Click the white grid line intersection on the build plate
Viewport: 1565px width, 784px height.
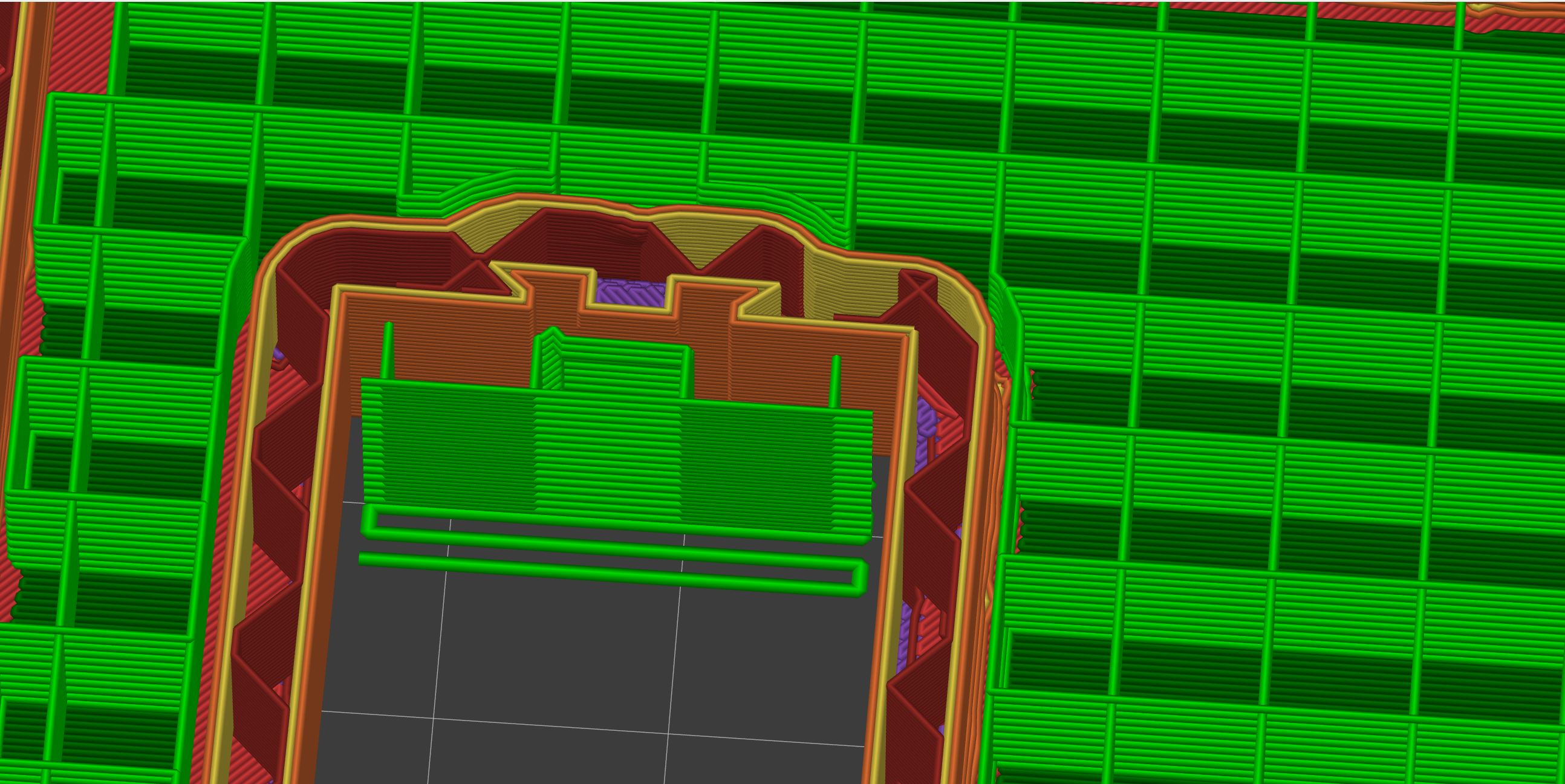click(434, 717)
